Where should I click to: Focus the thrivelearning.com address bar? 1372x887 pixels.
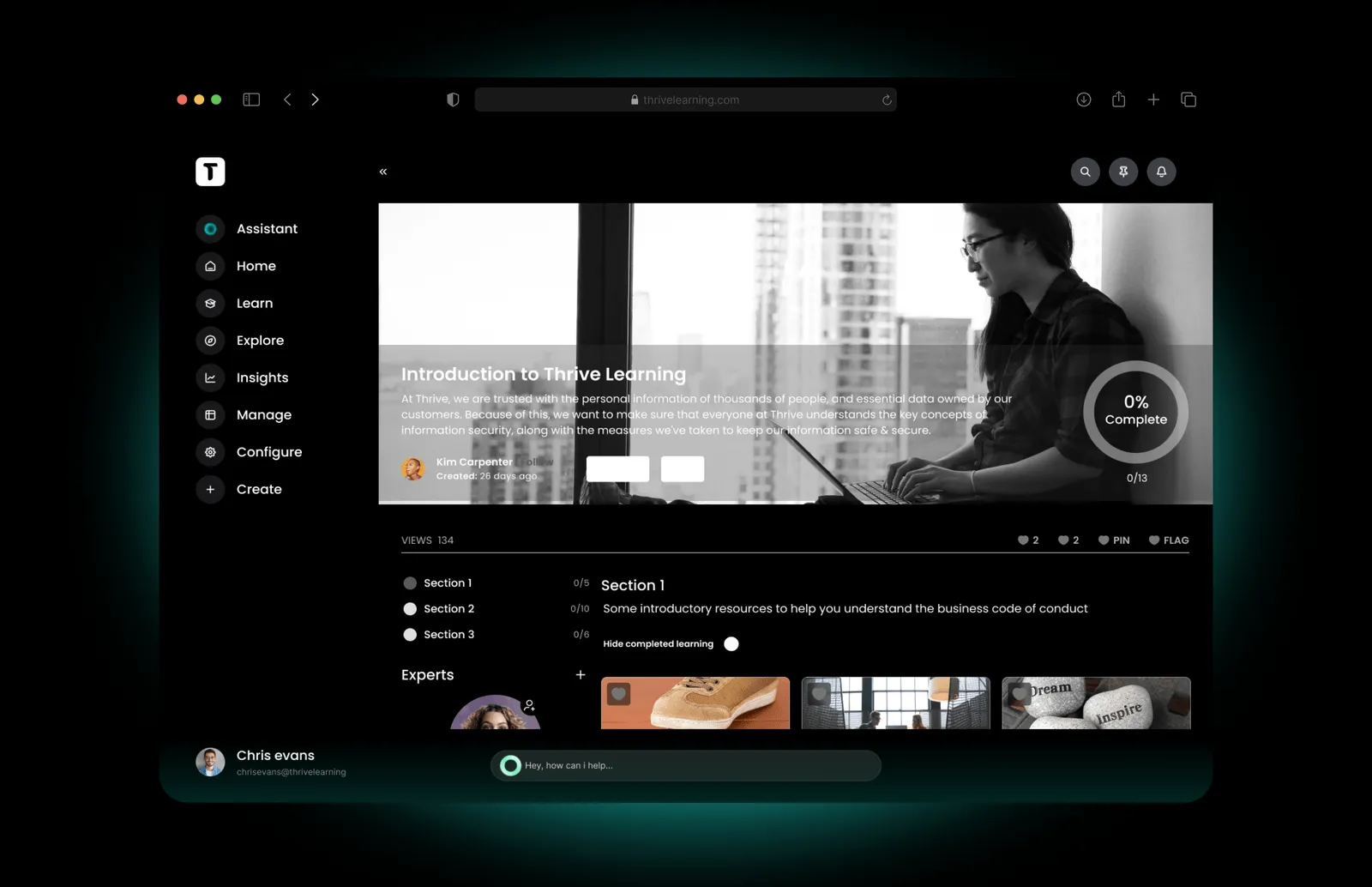tap(685, 100)
